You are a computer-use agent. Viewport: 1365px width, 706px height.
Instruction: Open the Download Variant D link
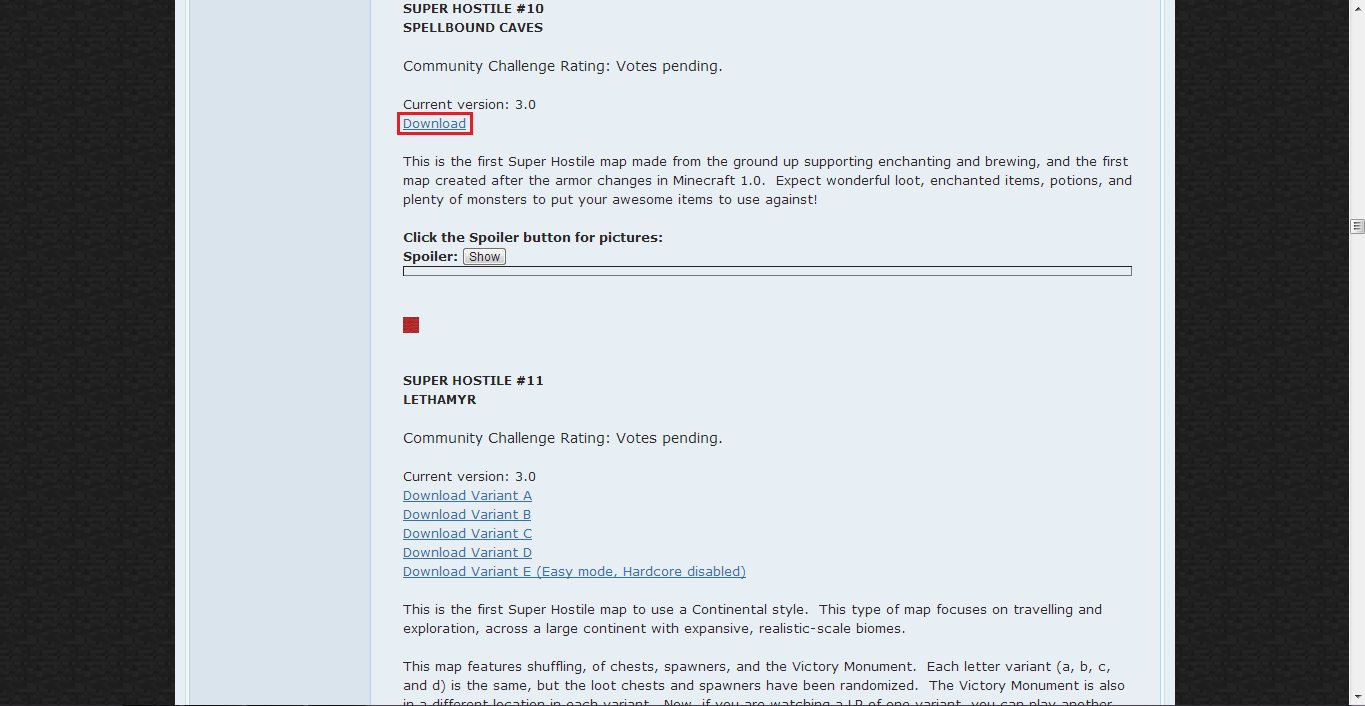click(467, 552)
